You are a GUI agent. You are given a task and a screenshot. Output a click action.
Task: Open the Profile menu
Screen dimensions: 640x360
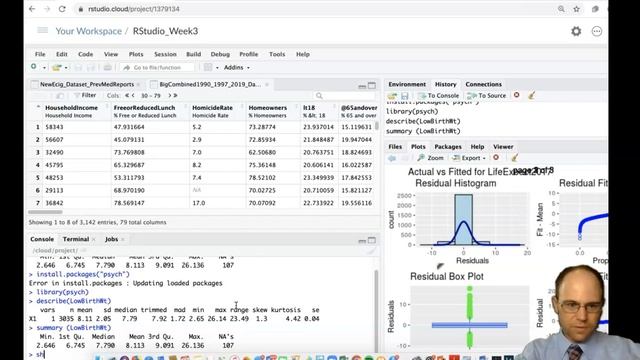(249, 54)
